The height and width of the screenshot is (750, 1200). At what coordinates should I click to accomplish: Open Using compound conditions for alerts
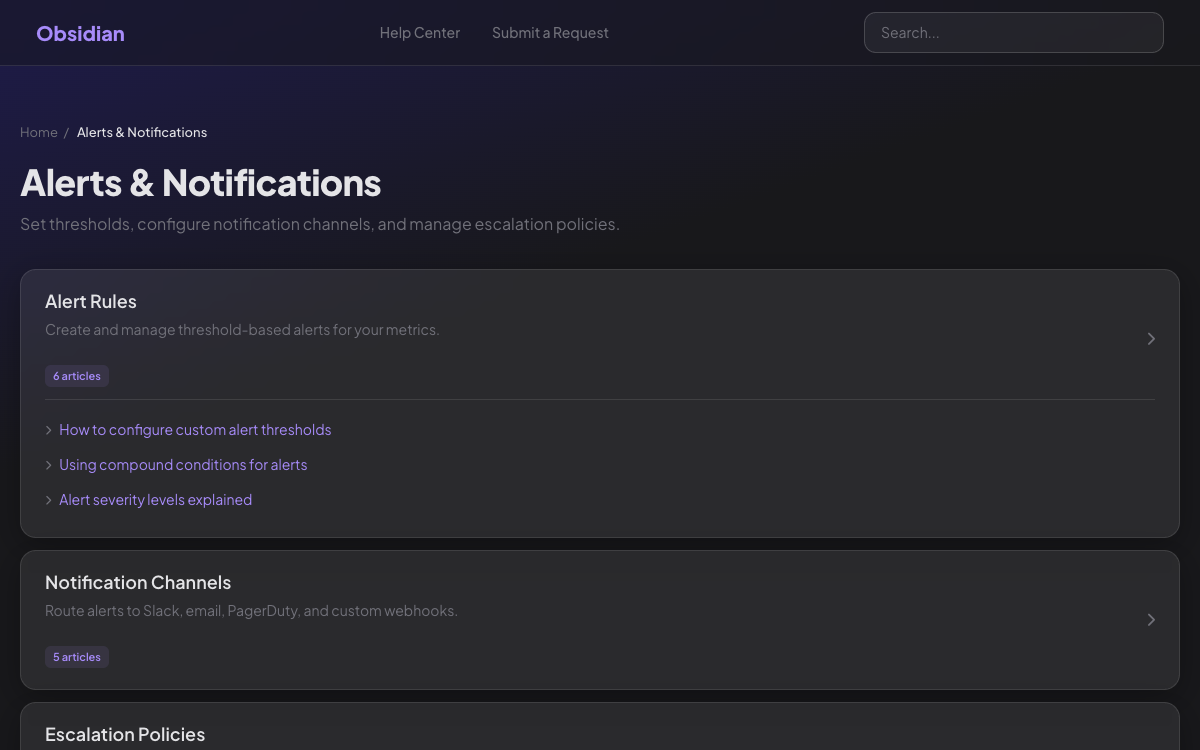tap(183, 465)
